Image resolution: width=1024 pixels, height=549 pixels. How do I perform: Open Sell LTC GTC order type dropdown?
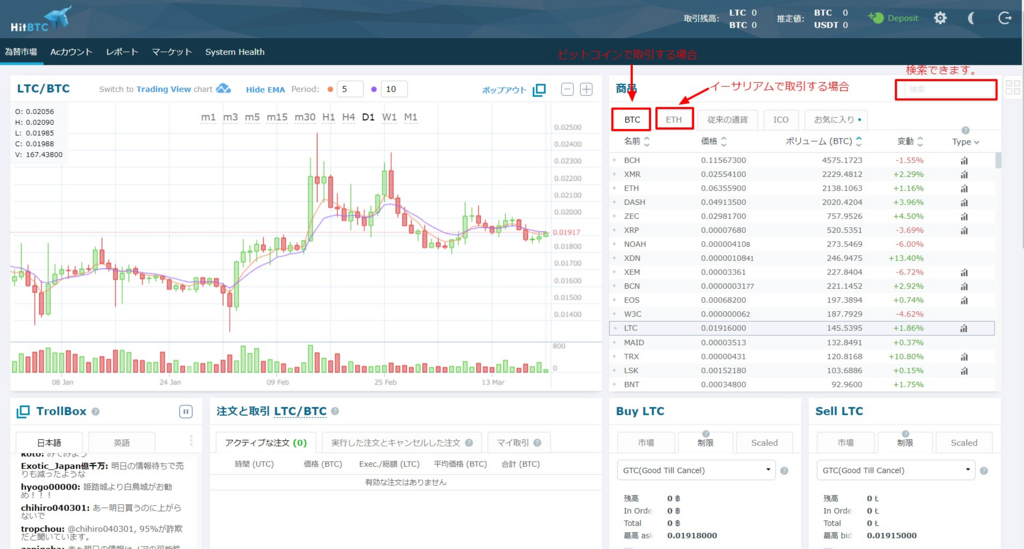(895, 470)
